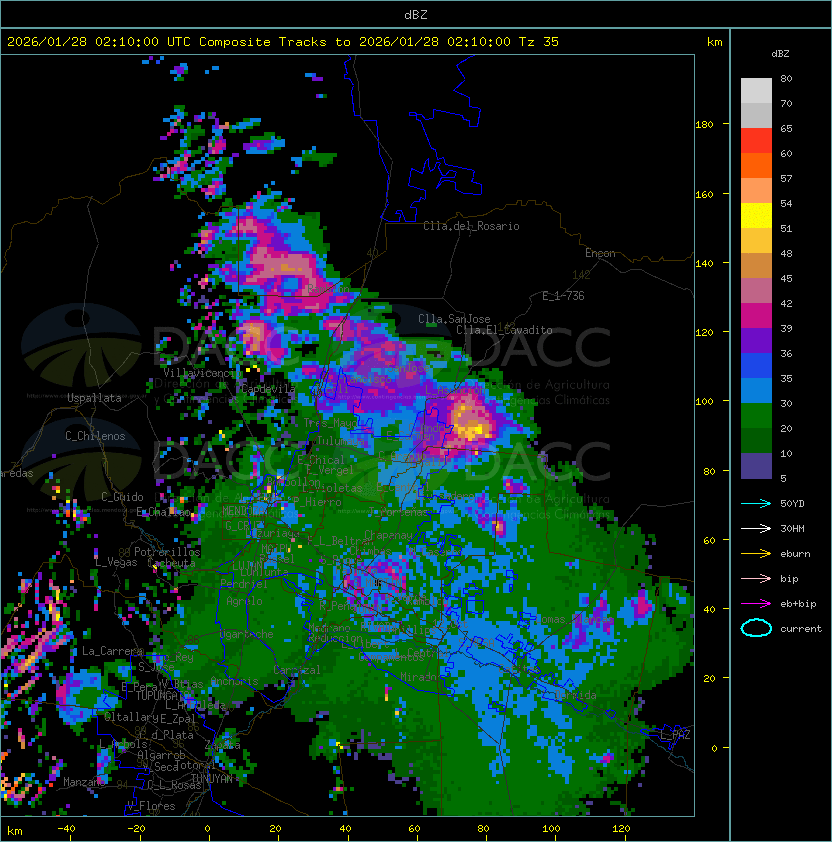Click the L_Vegas place label

click(116, 562)
